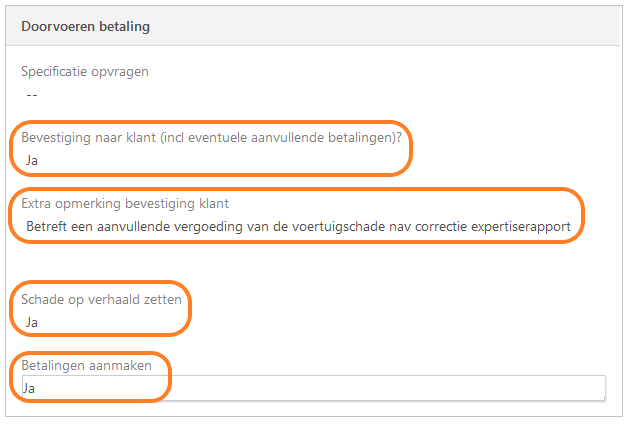This screenshot has height=424, width=629.
Task: Click the empty right end of the Betalingen aanmaken field
Action: (x=500, y=388)
